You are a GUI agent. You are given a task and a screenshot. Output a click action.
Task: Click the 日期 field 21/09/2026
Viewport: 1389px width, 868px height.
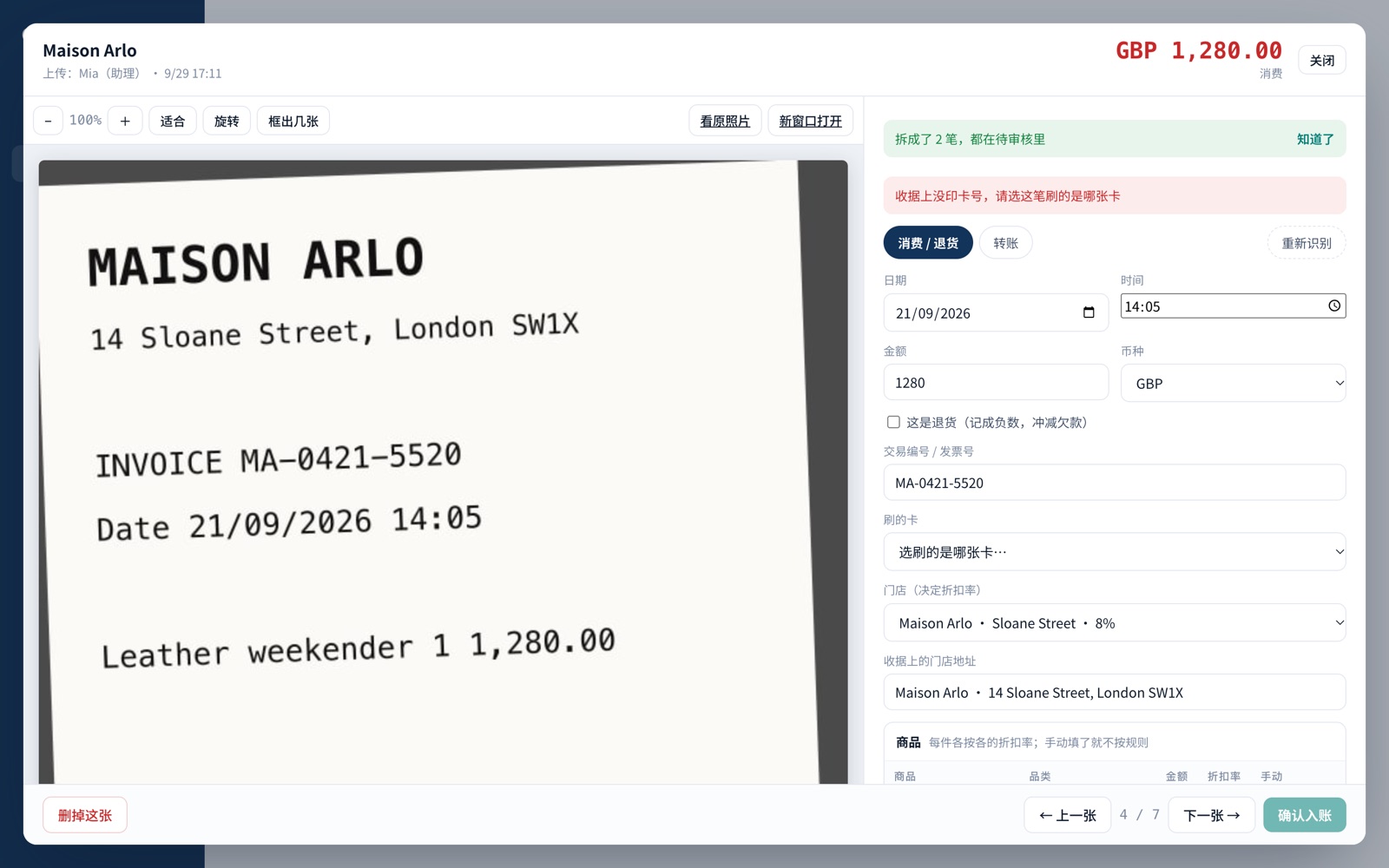(x=996, y=312)
